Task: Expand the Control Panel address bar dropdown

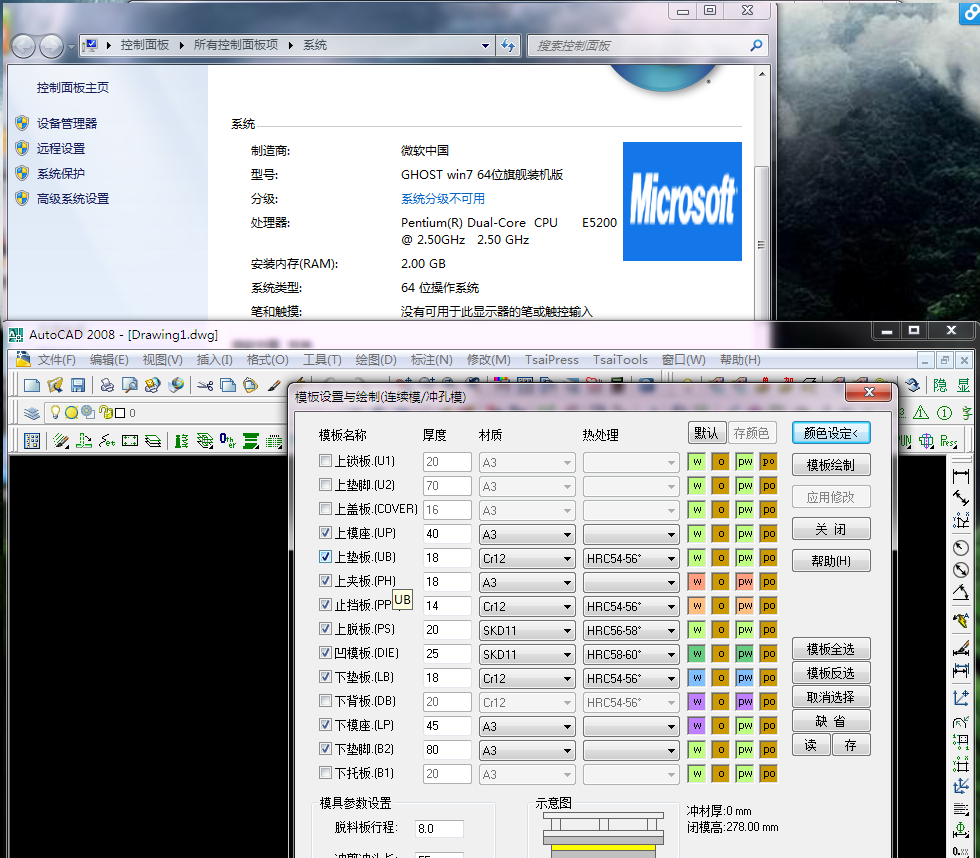Action: click(x=486, y=46)
